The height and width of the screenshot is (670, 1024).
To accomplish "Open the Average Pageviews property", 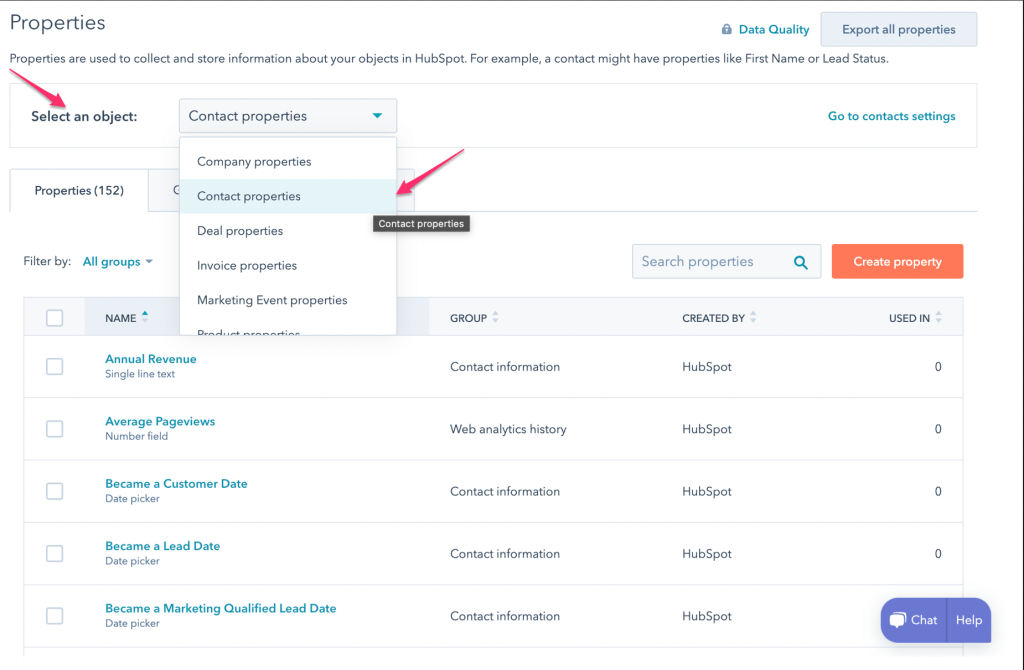I will (x=160, y=422).
